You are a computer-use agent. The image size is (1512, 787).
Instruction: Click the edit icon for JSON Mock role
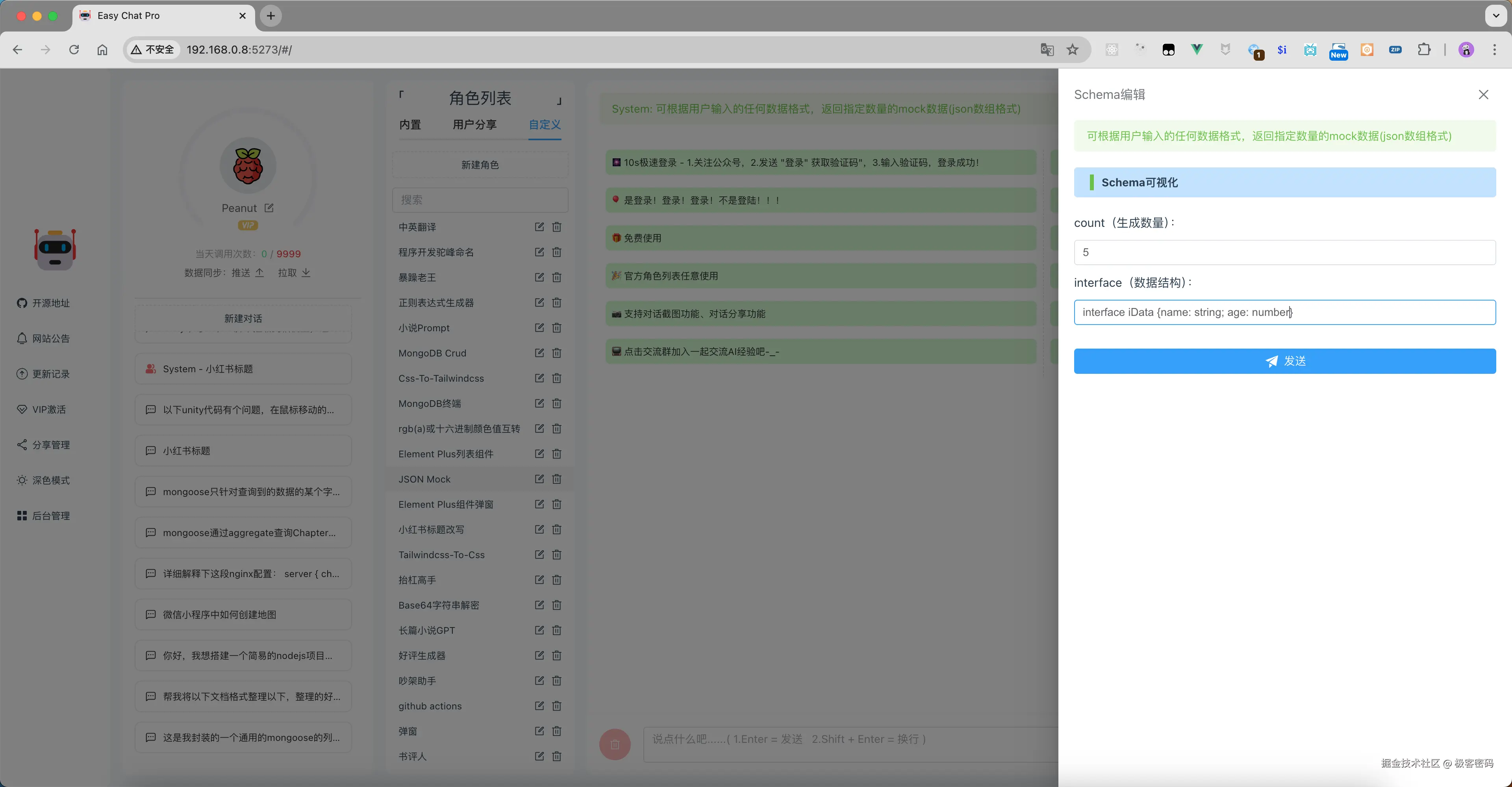539,479
